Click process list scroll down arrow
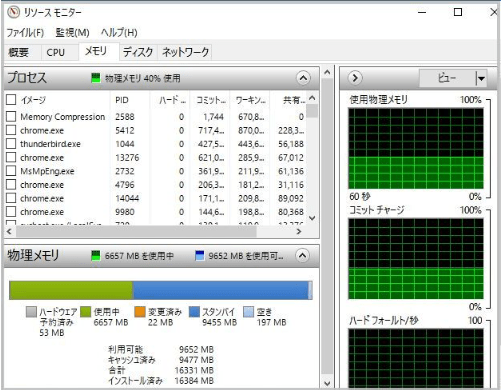 pyautogui.click(x=312, y=218)
